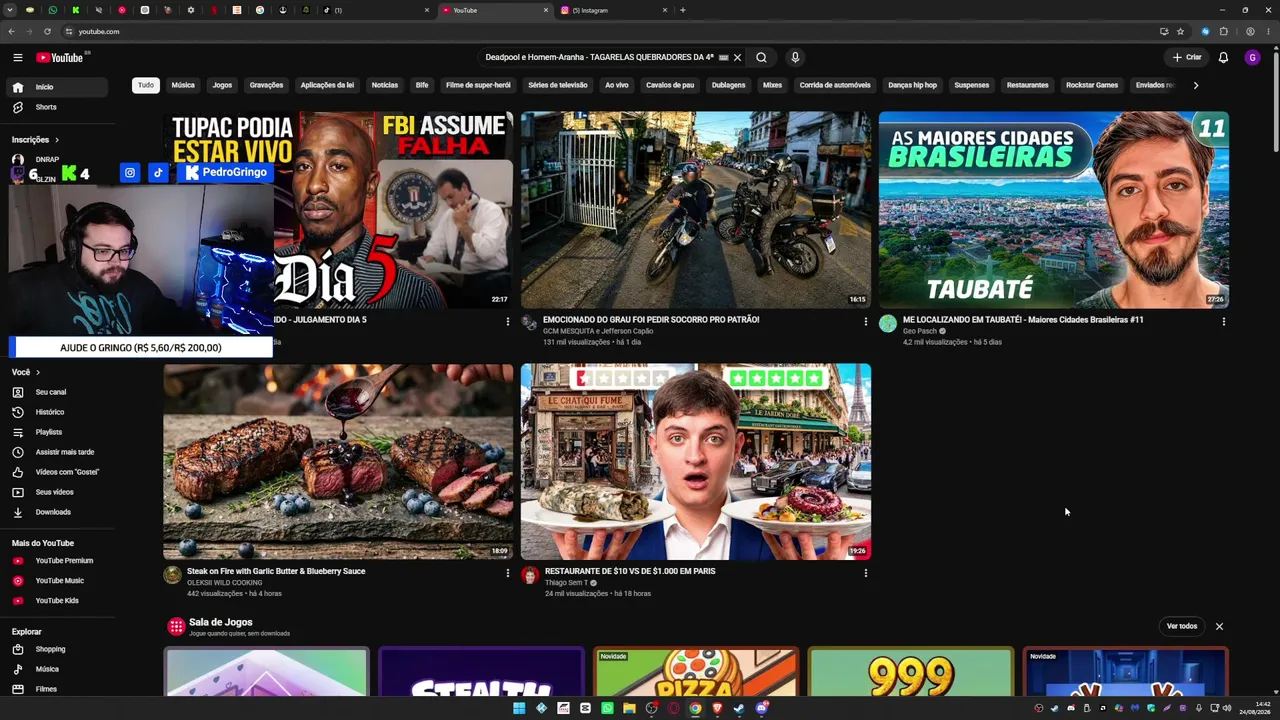The width and height of the screenshot is (1280, 720).
Task: Click the page vertical scrollbar
Action: [1275, 100]
